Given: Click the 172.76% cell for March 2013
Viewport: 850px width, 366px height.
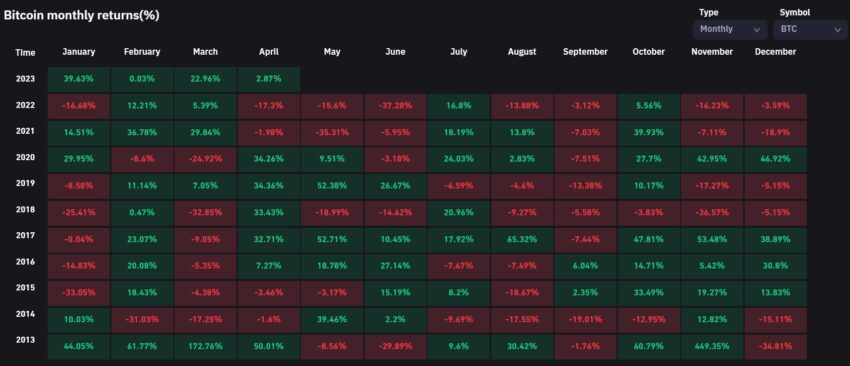Looking at the screenshot, I should pos(205,345).
